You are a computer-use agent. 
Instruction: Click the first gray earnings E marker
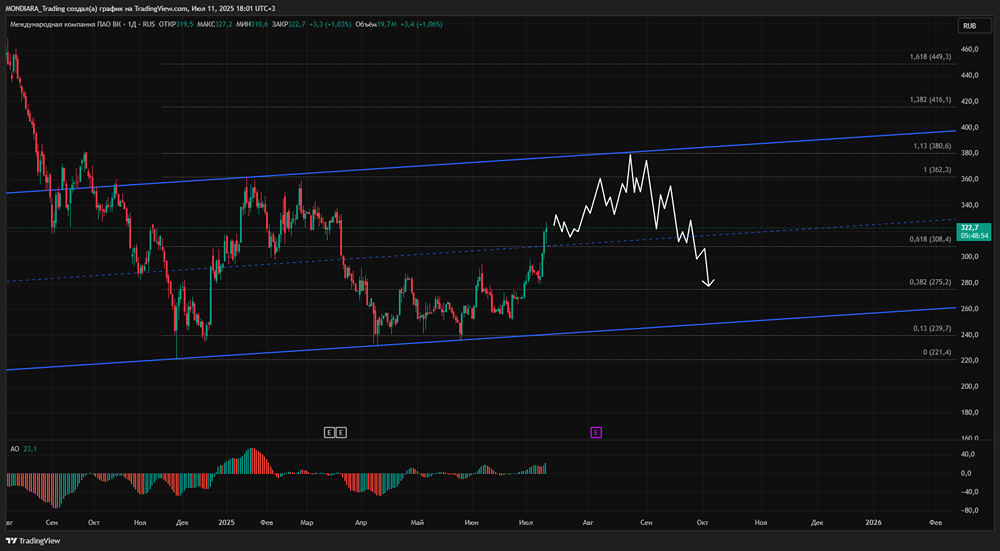[x=328, y=432]
